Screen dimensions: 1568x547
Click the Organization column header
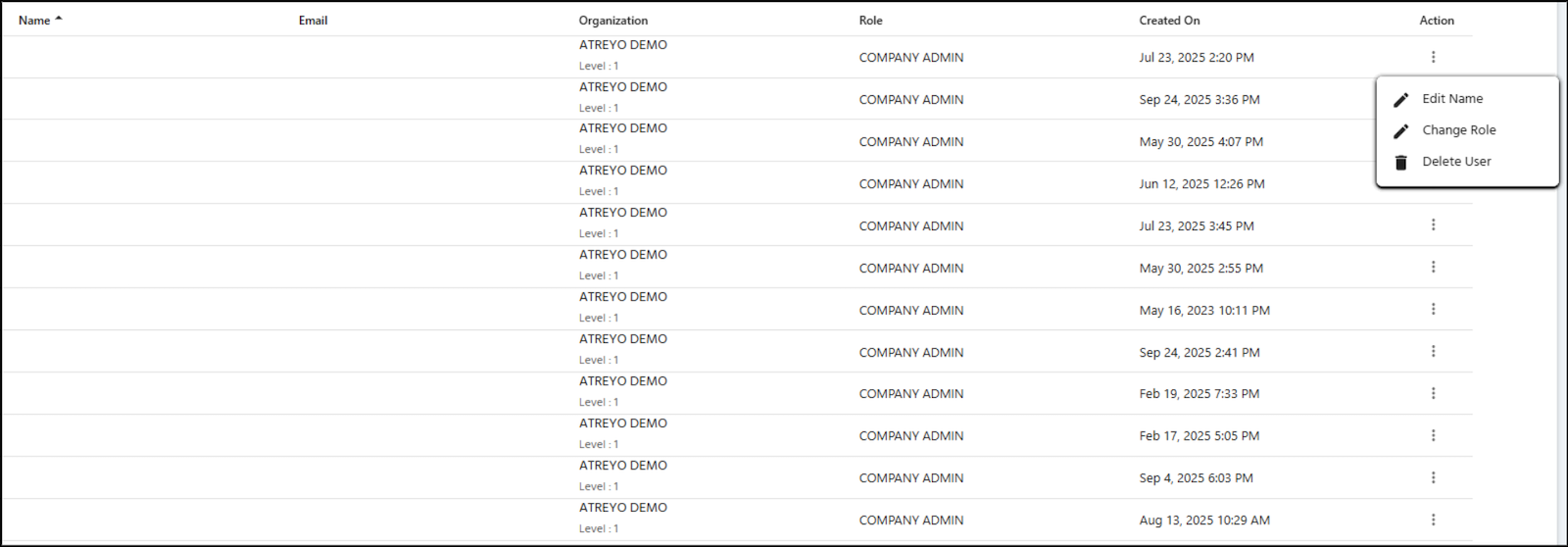click(x=612, y=21)
